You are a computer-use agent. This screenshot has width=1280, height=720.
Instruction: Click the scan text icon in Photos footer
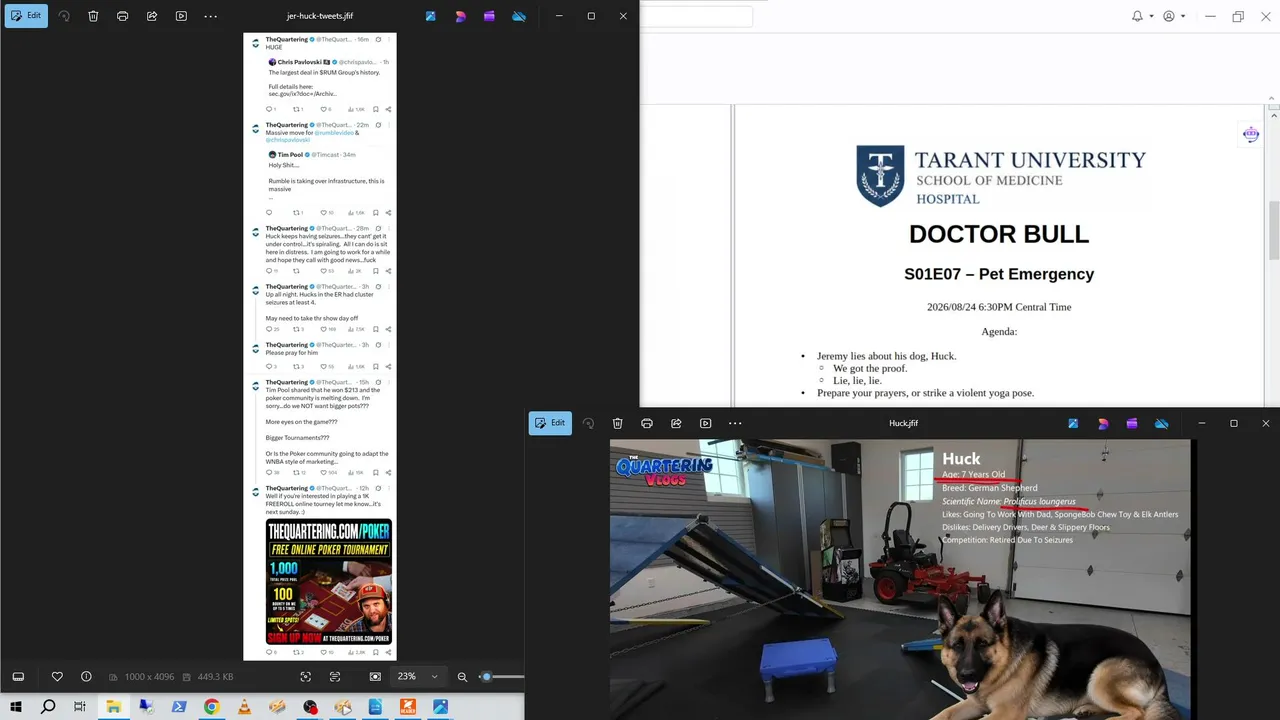coord(335,677)
